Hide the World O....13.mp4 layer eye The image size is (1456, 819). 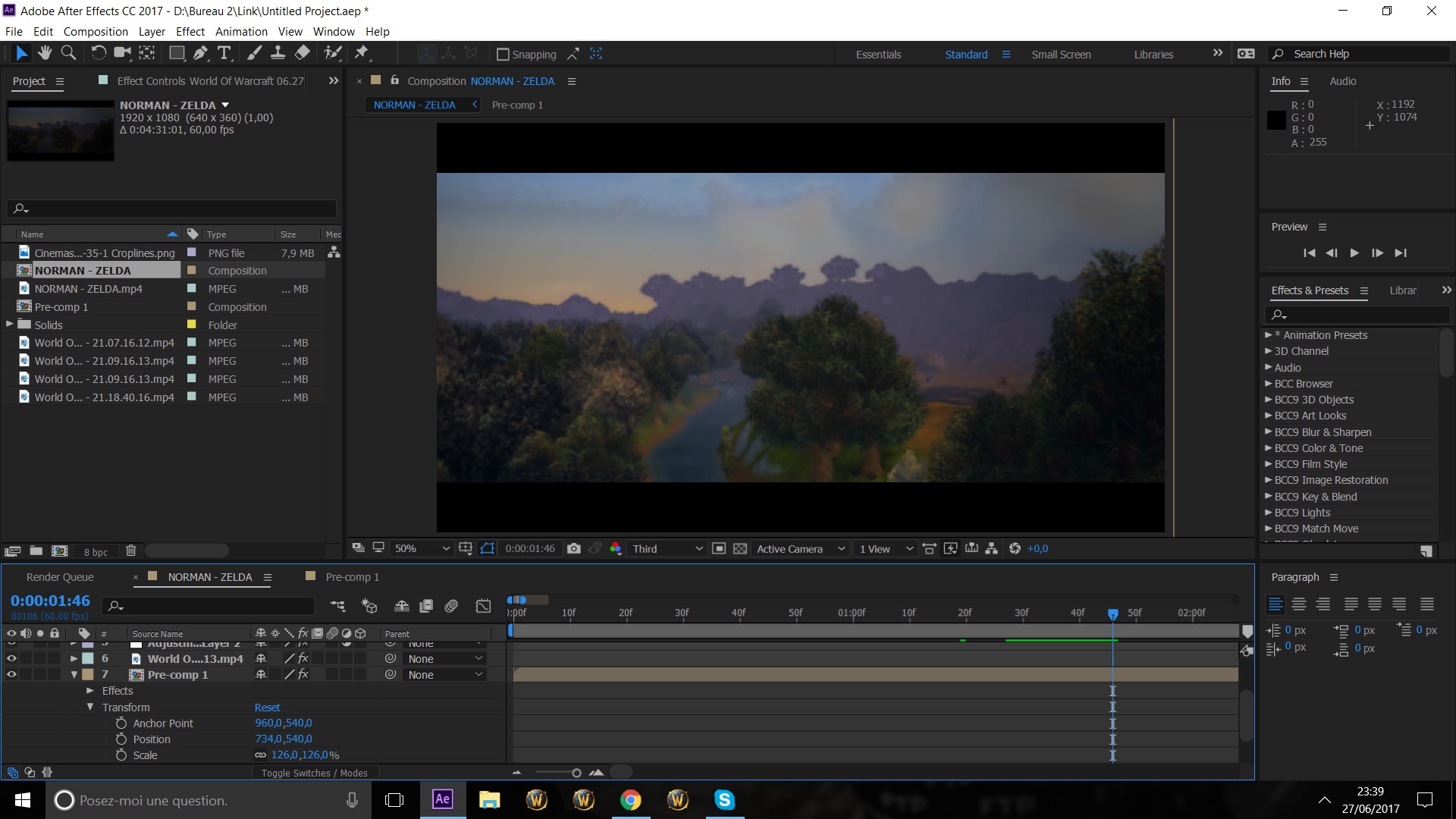click(11, 659)
